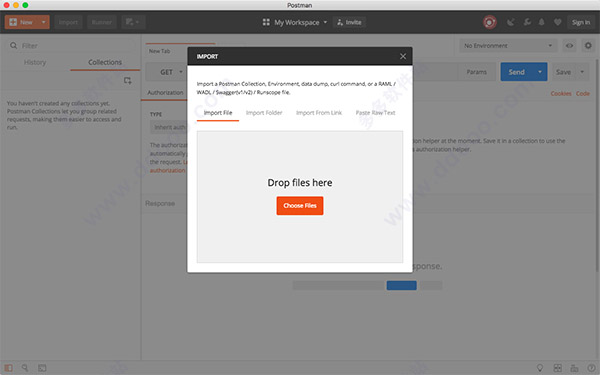
Task: Open the No Environment dropdown
Action: coord(509,46)
